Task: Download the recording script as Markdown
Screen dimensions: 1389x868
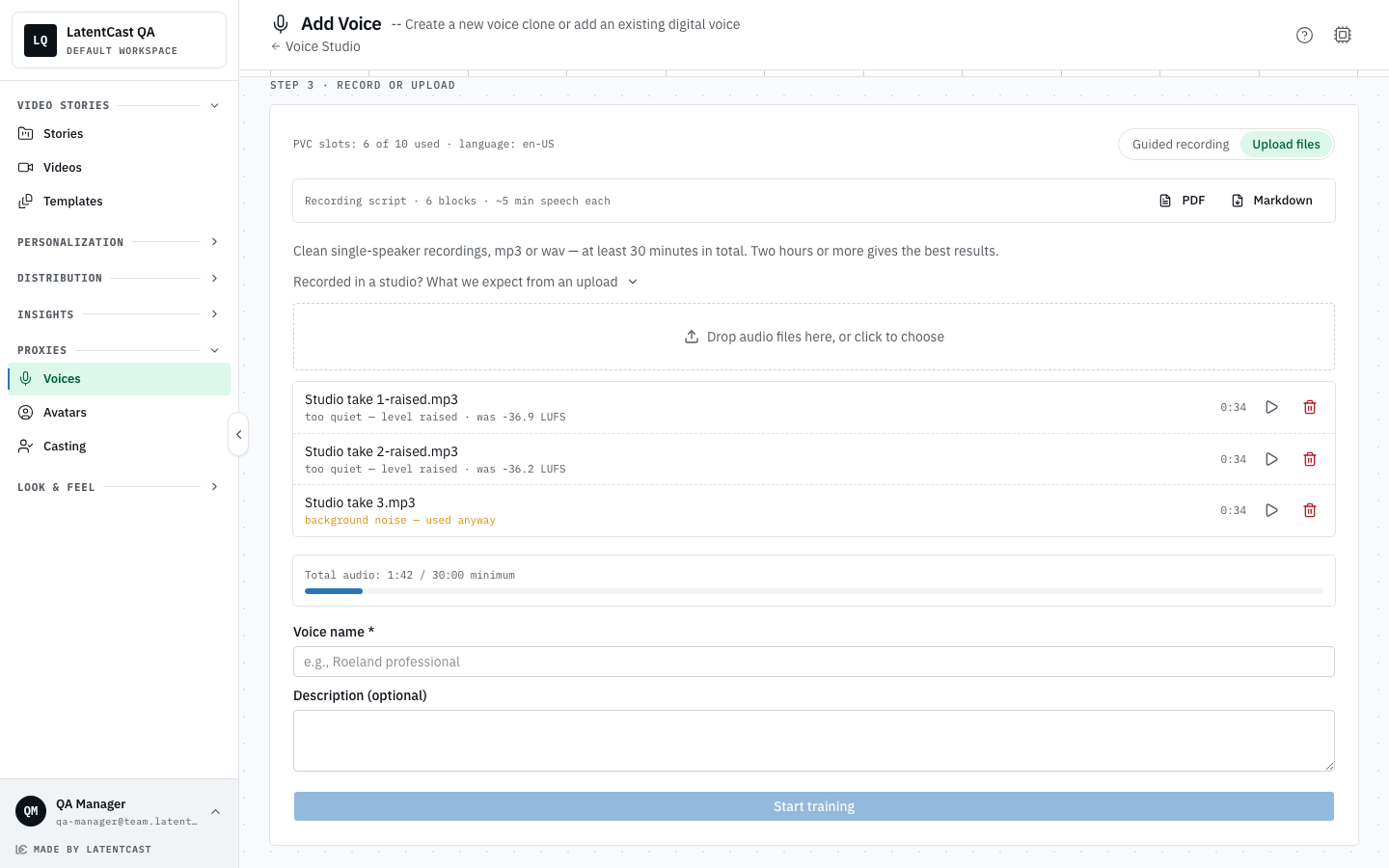Action: click(1272, 201)
